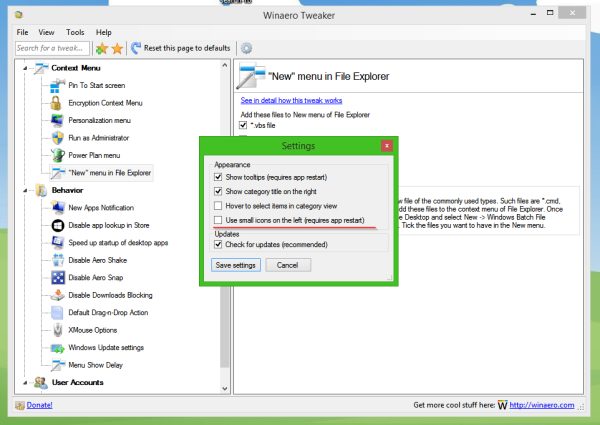Open the Tools menu

tap(75, 33)
